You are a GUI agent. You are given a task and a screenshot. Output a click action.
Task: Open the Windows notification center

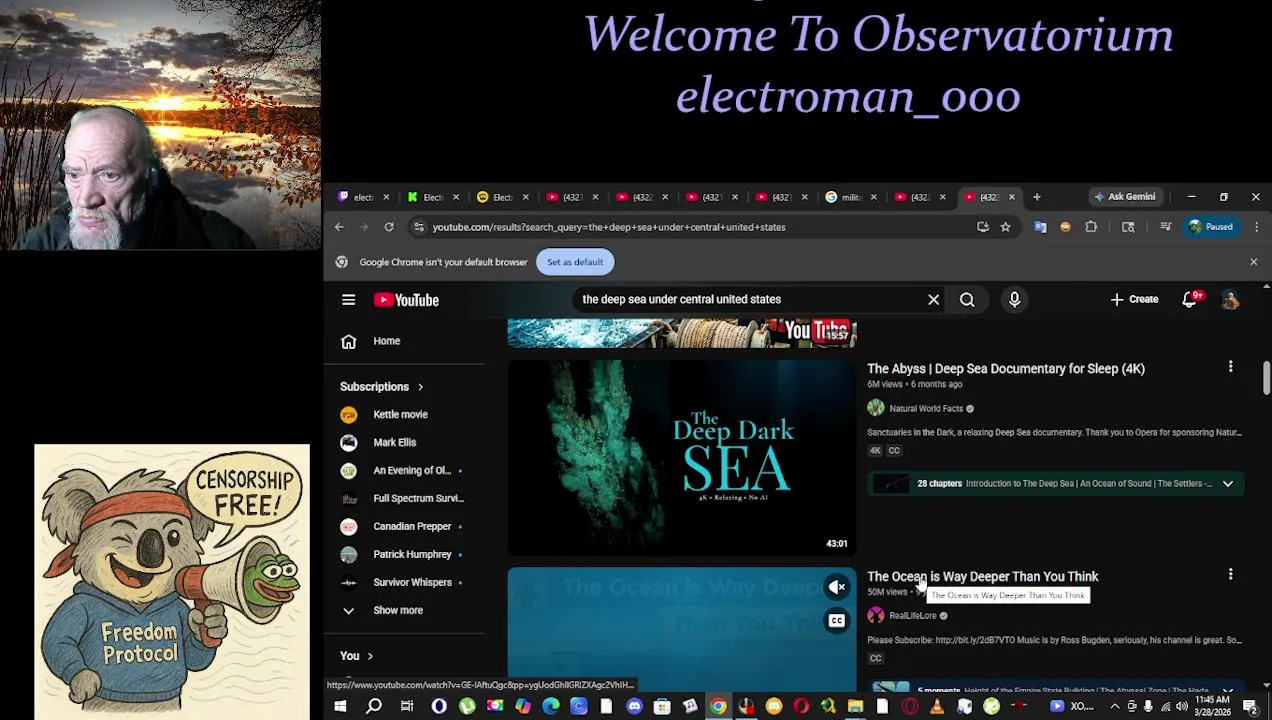click(x=1250, y=707)
